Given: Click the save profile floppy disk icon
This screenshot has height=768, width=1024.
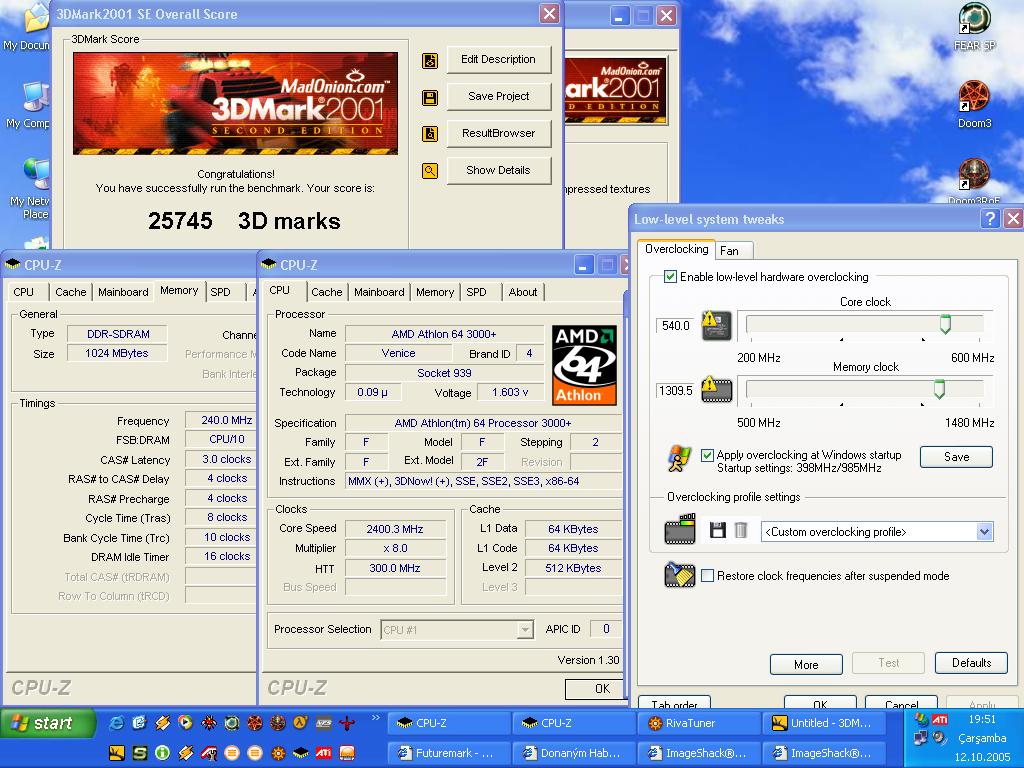Looking at the screenshot, I should pos(717,530).
